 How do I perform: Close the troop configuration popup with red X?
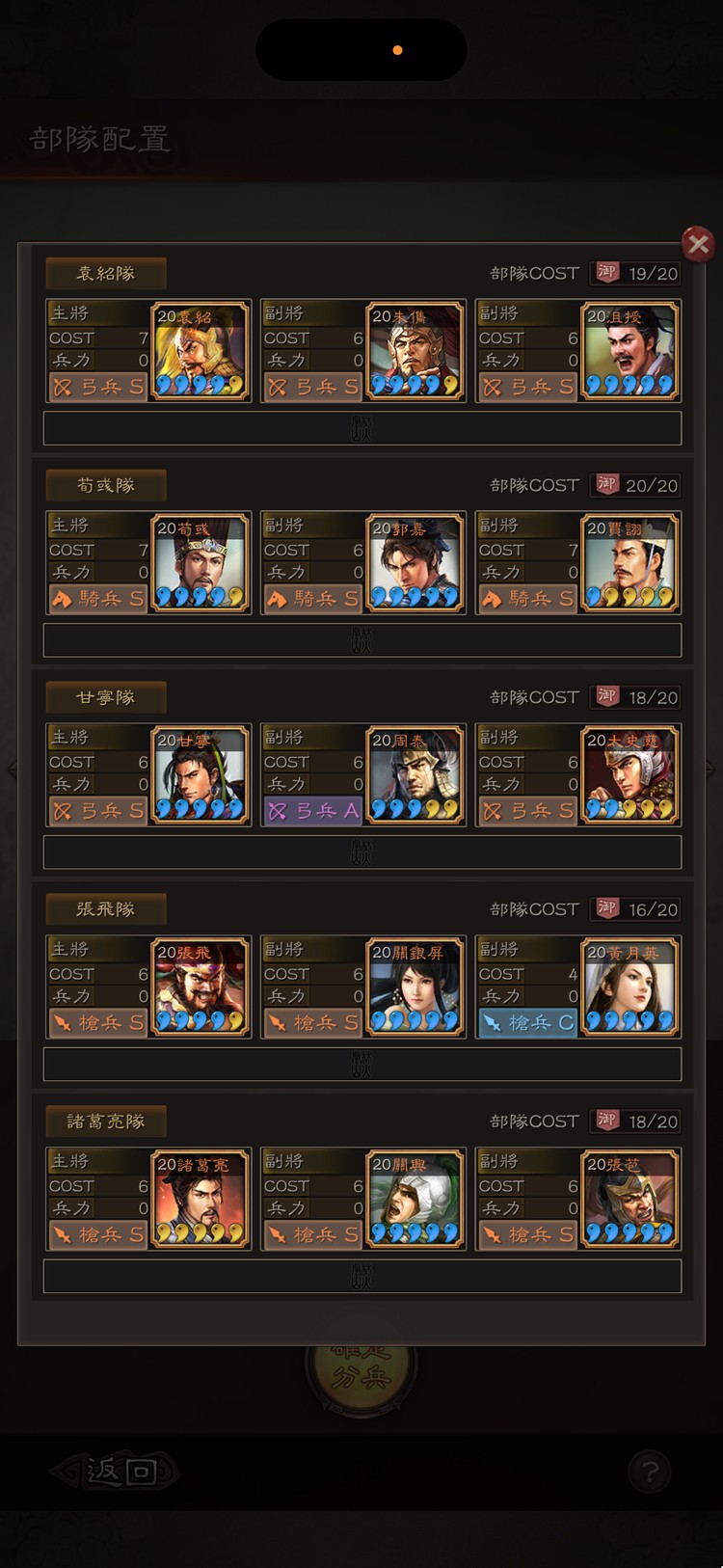[x=698, y=244]
